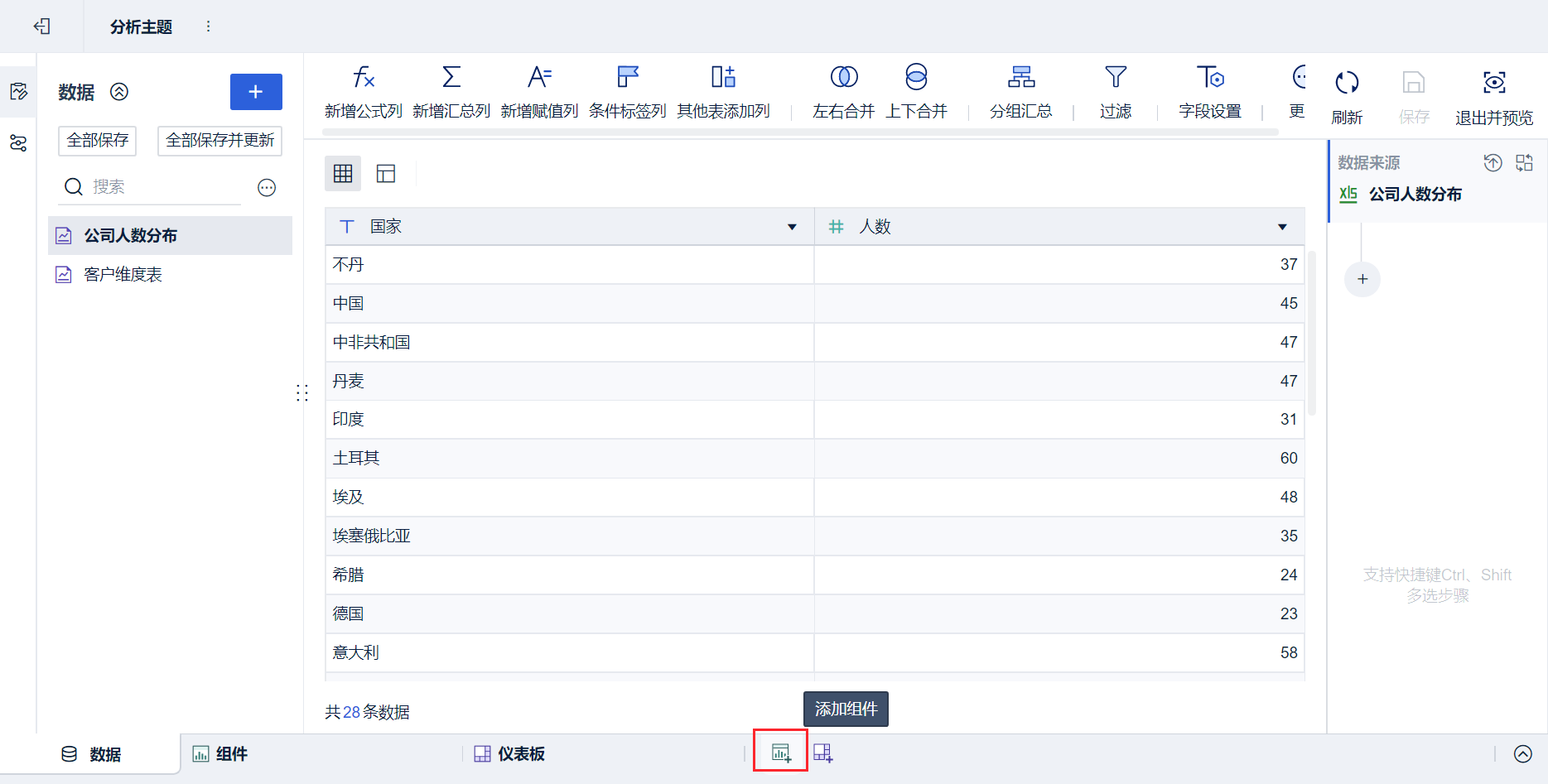
Task: Click the 不丹 cell
Action: tap(570, 265)
